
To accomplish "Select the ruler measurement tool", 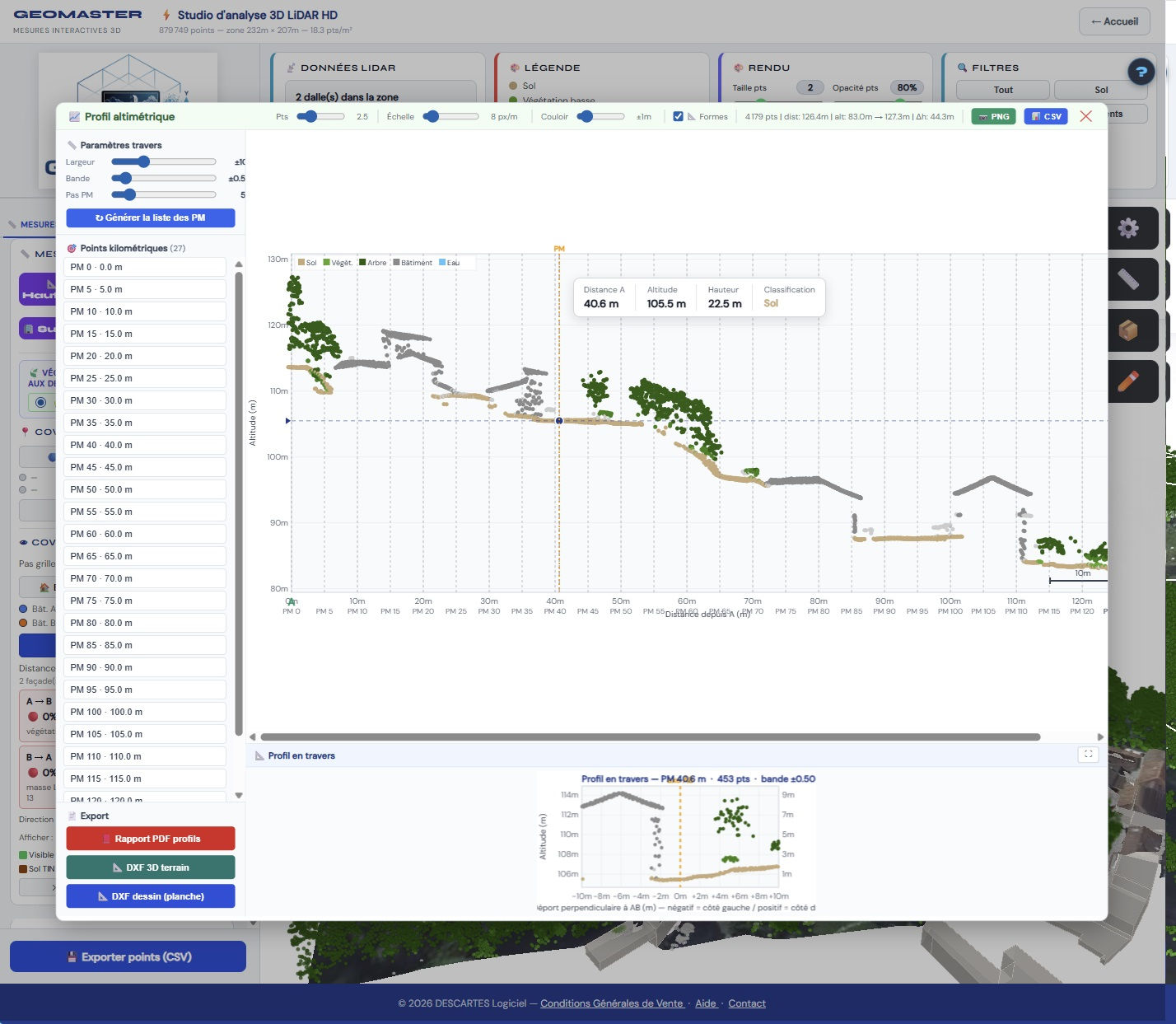I will coord(1127,279).
